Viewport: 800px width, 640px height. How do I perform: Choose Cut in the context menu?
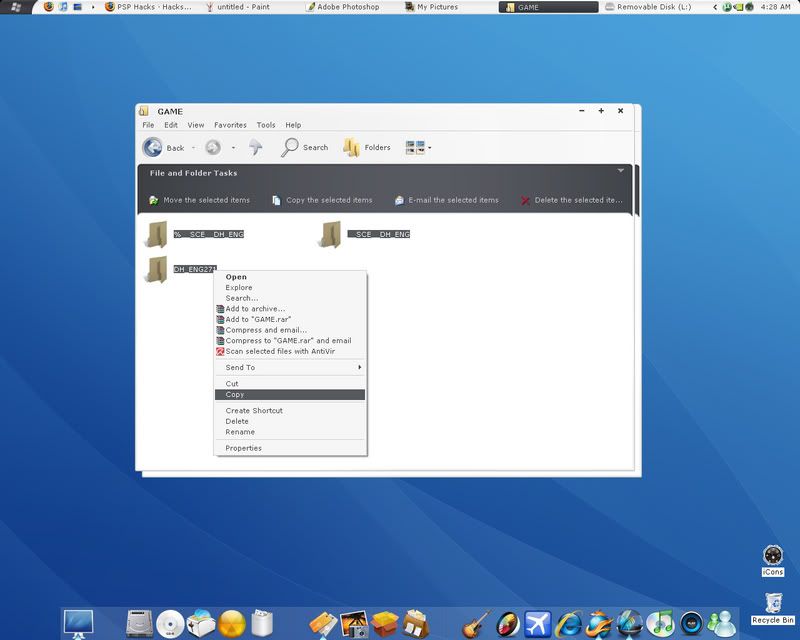click(290, 384)
